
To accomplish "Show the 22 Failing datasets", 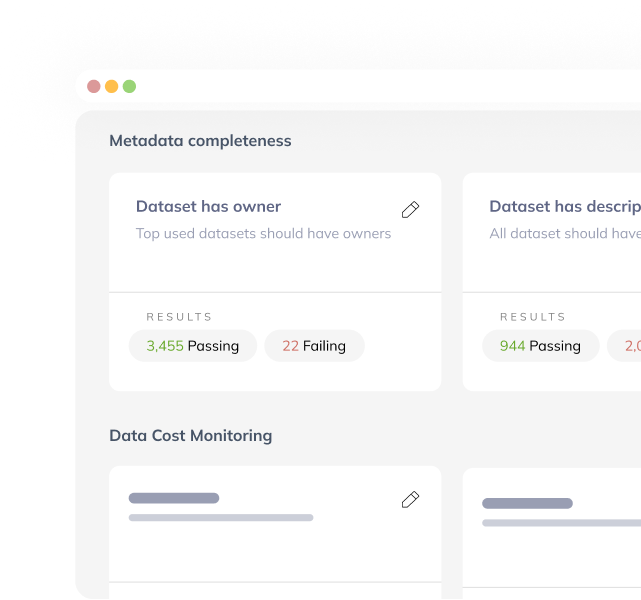I will coord(314,346).
